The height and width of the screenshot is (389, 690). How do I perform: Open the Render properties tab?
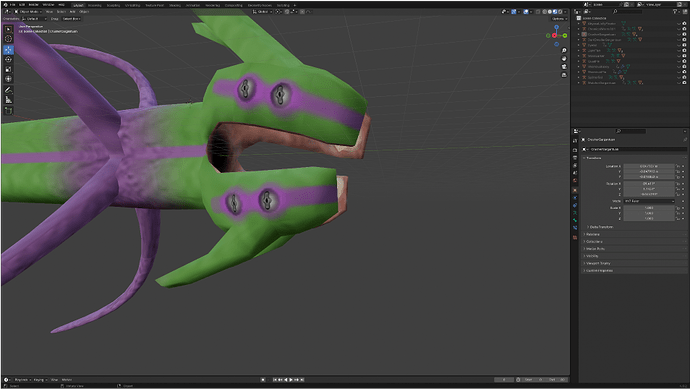[x=575, y=150]
